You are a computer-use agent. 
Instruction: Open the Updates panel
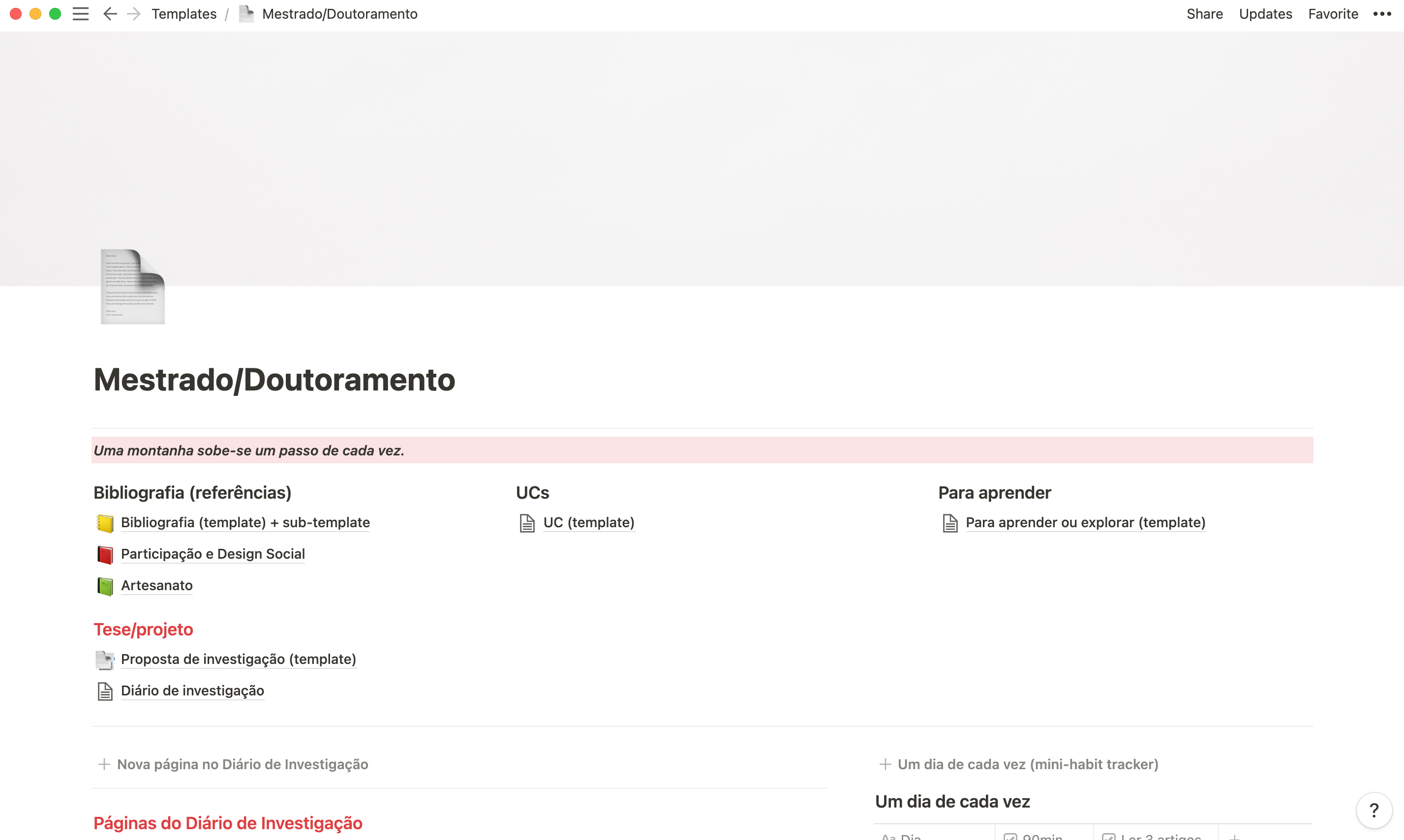tap(1265, 14)
